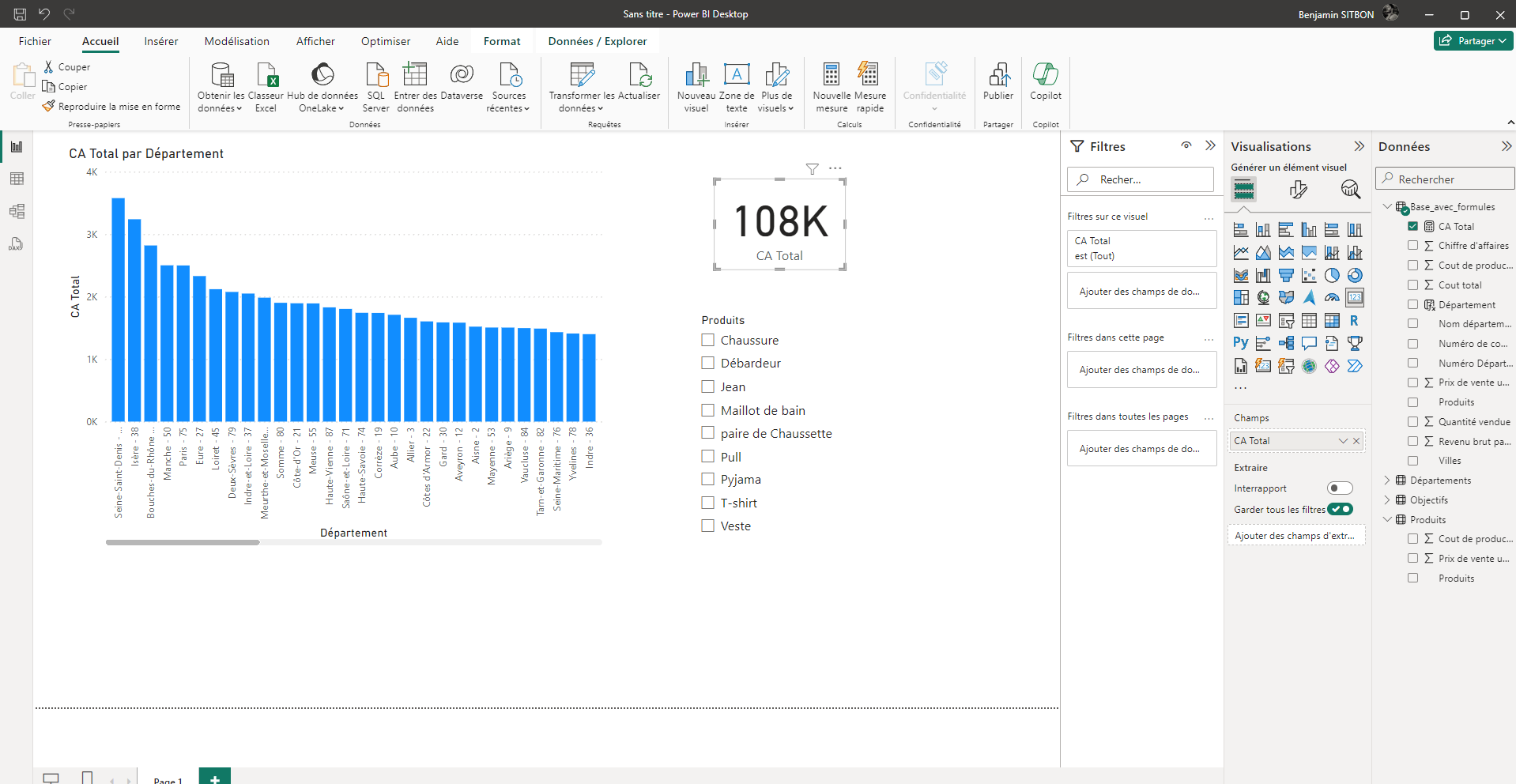This screenshot has width=1516, height=784.
Task: Choose the Slicer visualization icon
Action: click(x=1286, y=321)
